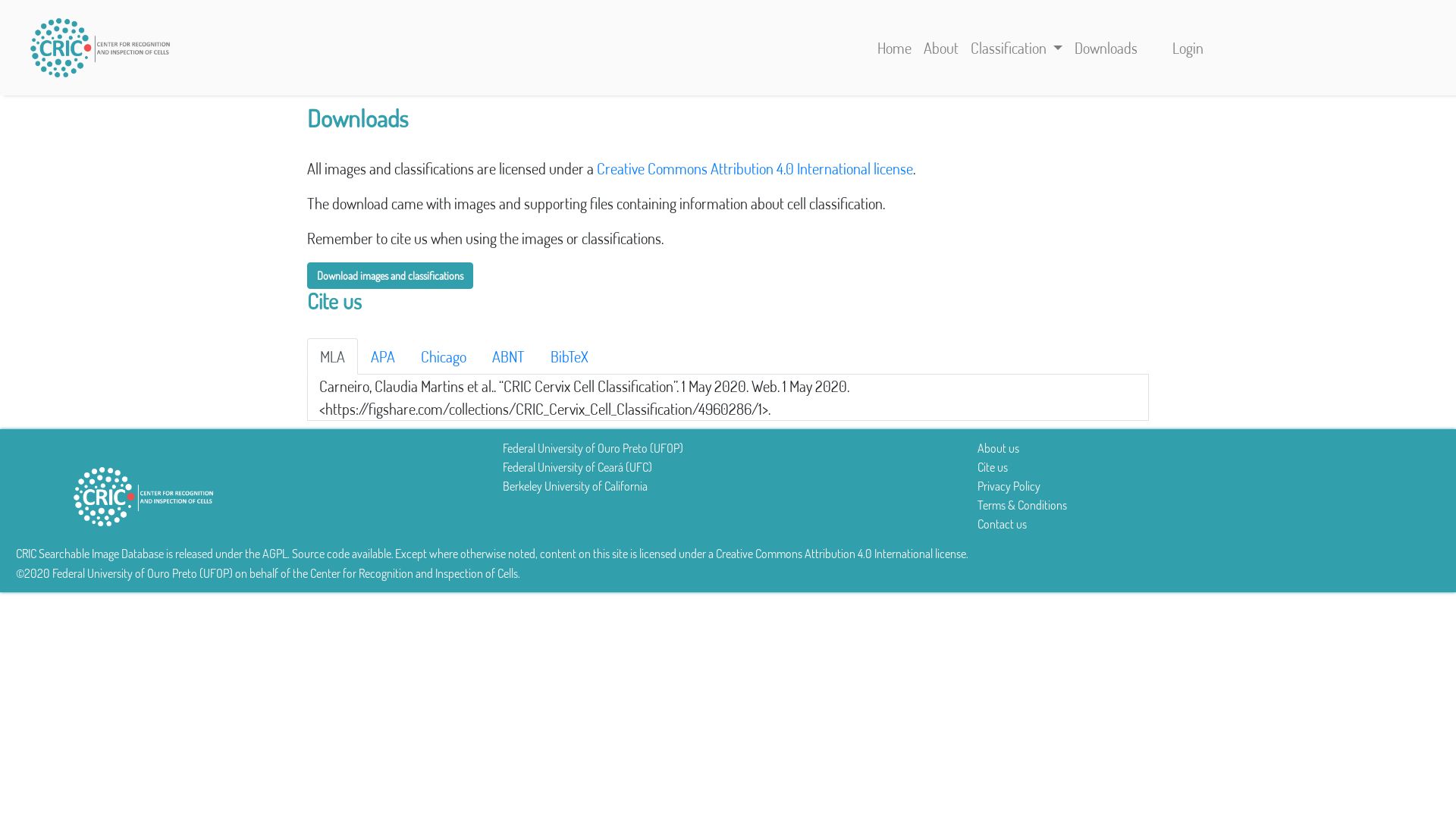This screenshot has height=819, width=1456.
Task: Click Cite us in the footer
Action: pyautogui.click(x=993, y=467)
